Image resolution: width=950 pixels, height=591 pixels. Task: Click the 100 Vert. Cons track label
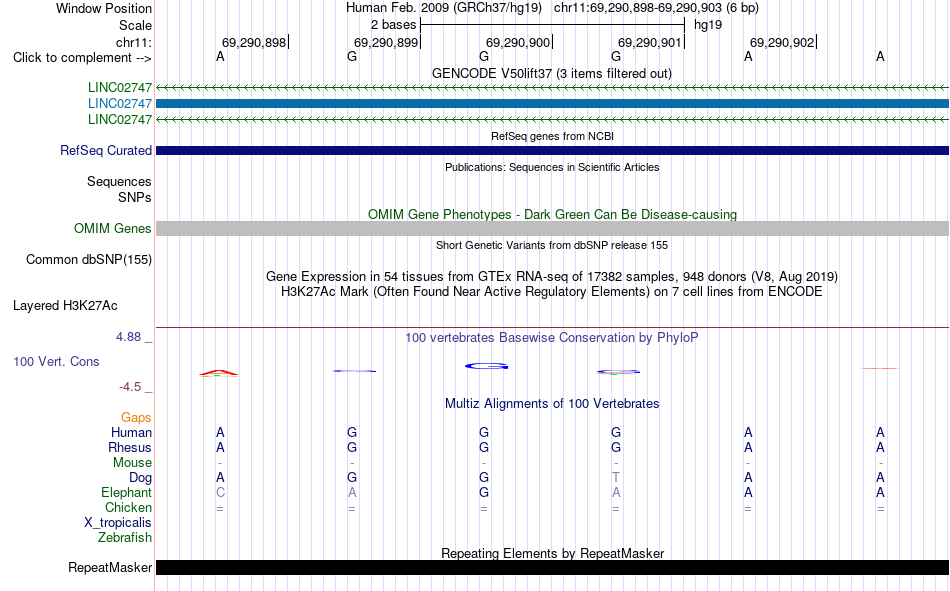pyautogui.click(x=56, y=361)
